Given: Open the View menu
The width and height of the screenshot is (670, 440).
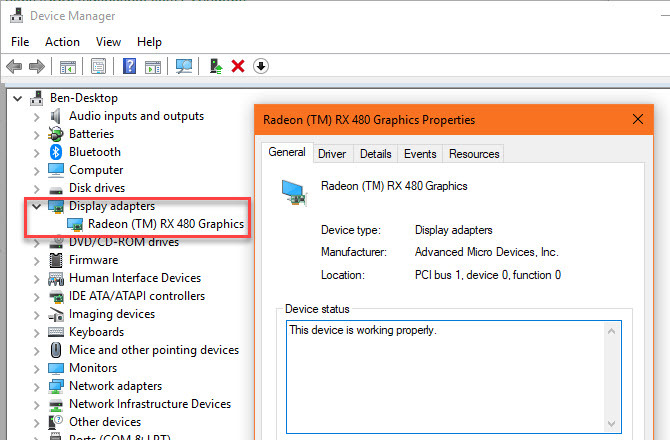Looking at the screenshot, I should pos(108,42).
